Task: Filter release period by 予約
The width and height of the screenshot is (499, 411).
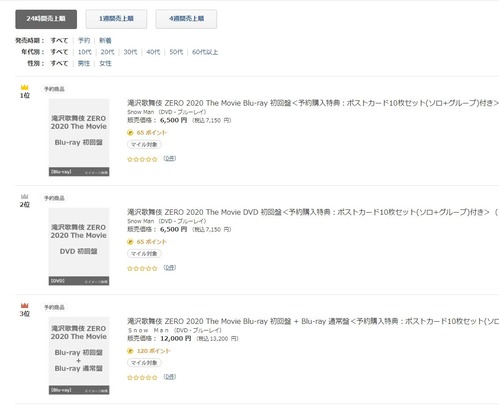Action: tap(84, 40)
